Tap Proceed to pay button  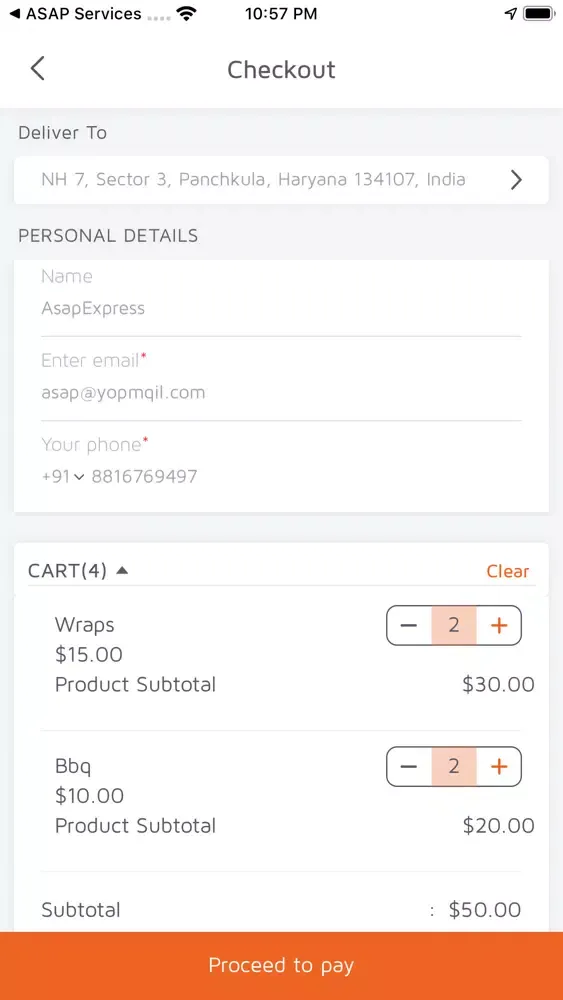click(281, 966)
